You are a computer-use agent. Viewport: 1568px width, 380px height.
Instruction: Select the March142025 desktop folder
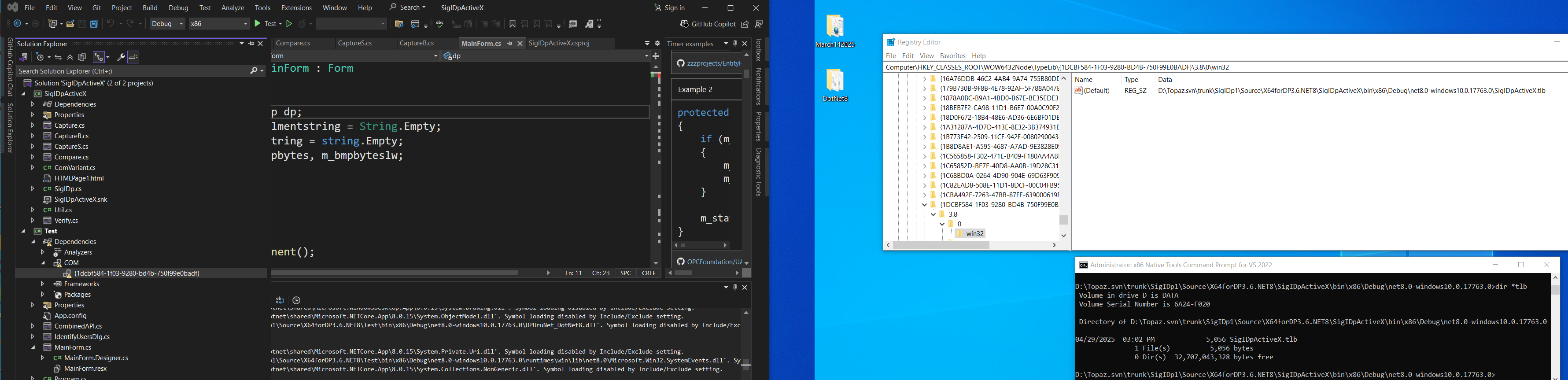click(x=835, y=32)
